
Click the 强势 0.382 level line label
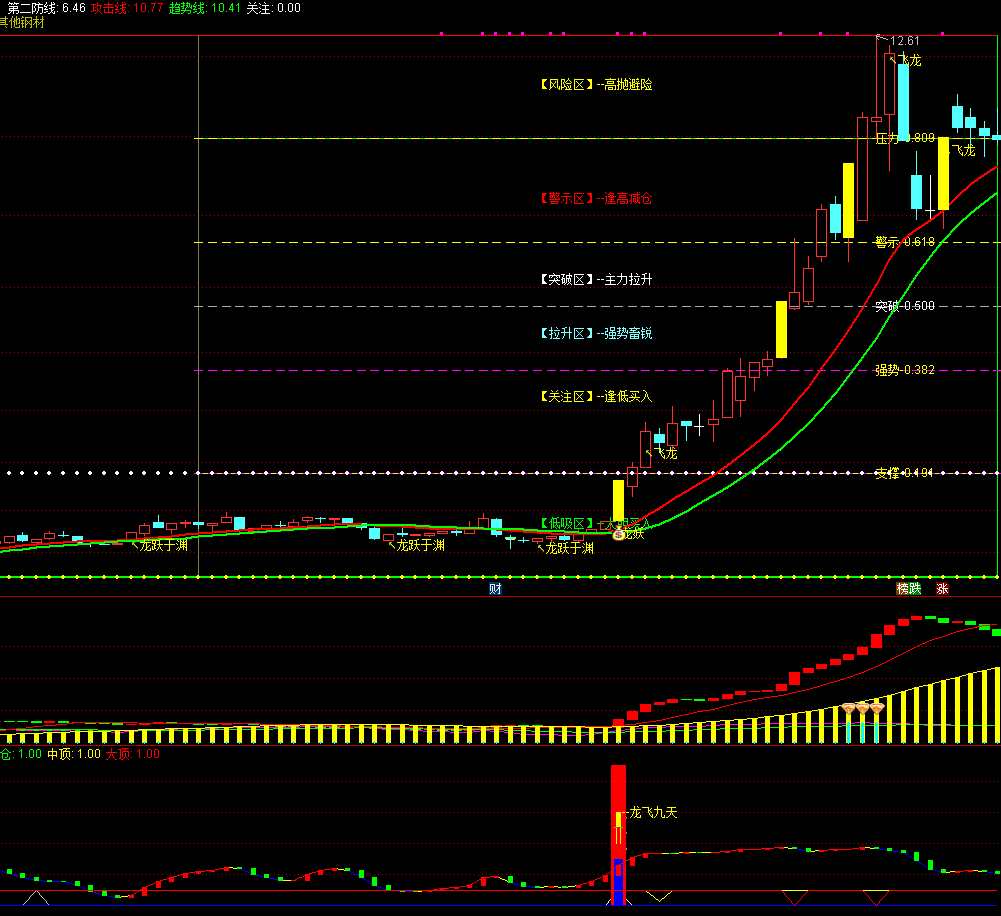tap(905, 370)
